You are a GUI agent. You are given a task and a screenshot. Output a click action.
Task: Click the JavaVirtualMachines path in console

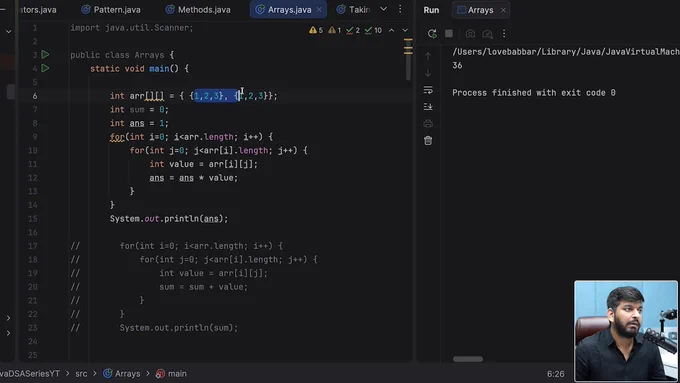pos(566,52)
